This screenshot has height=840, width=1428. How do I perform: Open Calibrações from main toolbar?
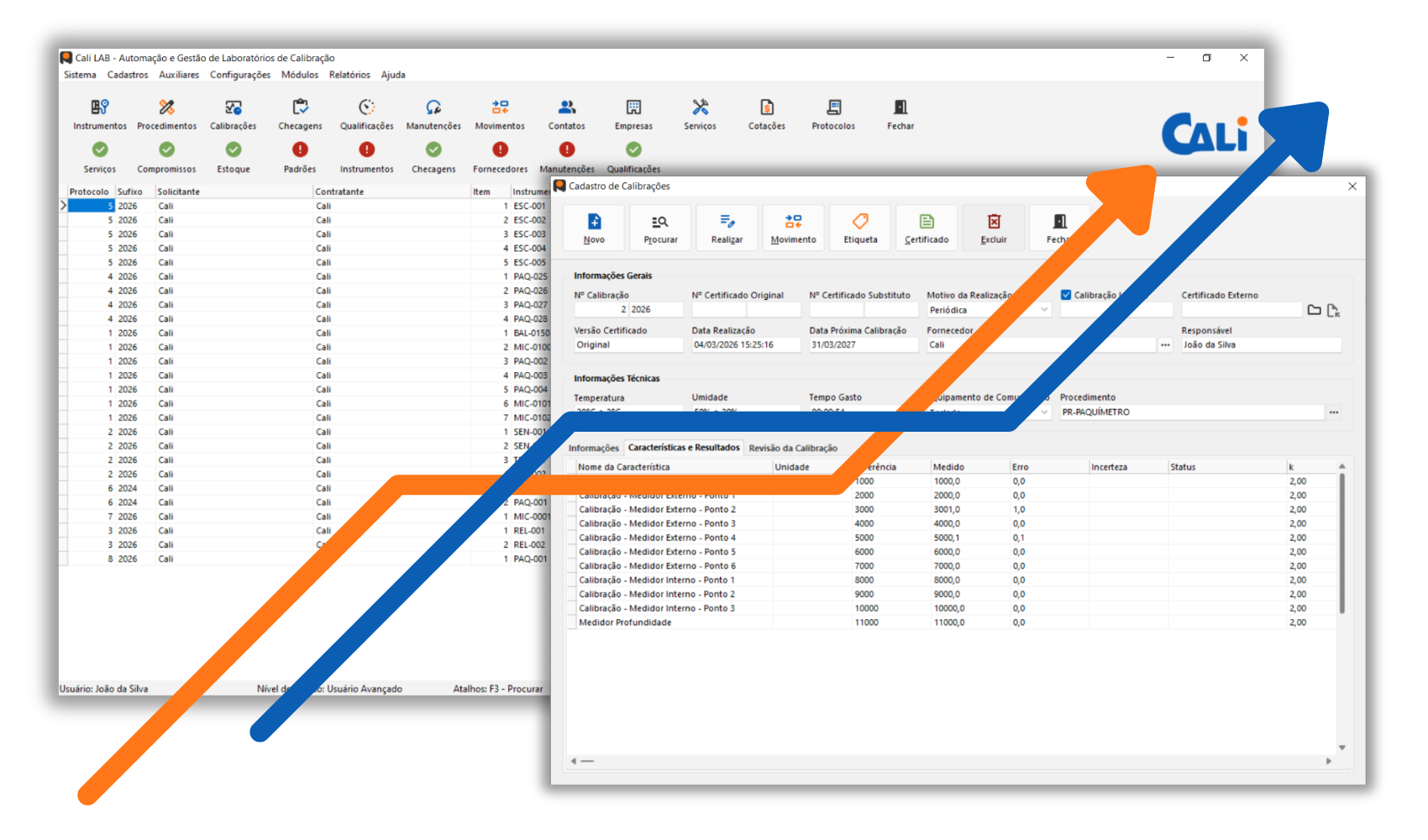coord(234,108)
